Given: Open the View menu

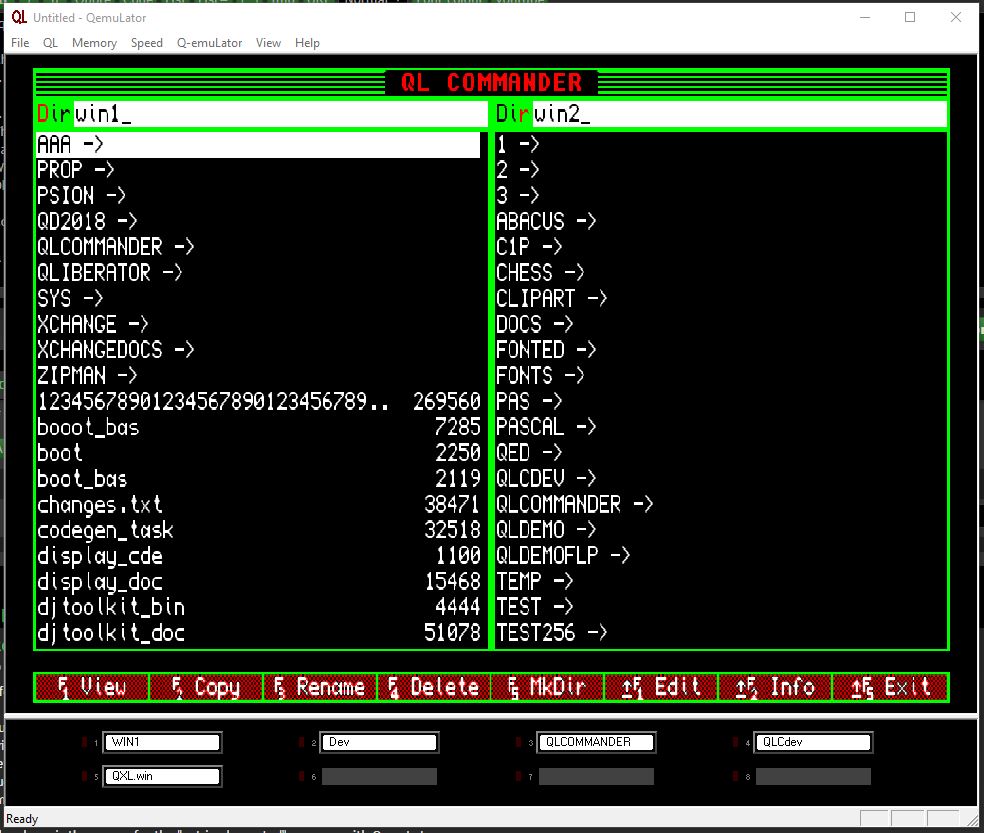Looking at the screenshot, I should [268, 43].
